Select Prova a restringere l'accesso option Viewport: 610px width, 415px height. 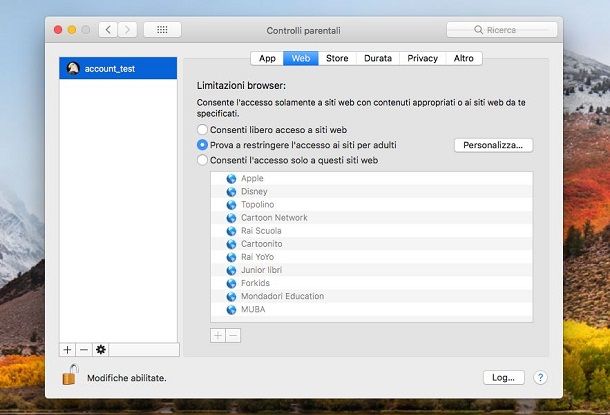click(202, 145)
